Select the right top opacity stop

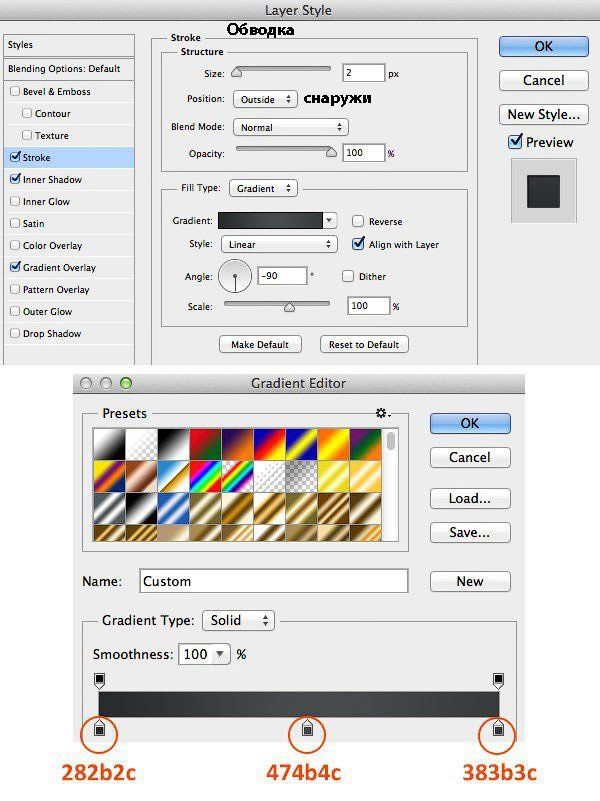(498, 680)
